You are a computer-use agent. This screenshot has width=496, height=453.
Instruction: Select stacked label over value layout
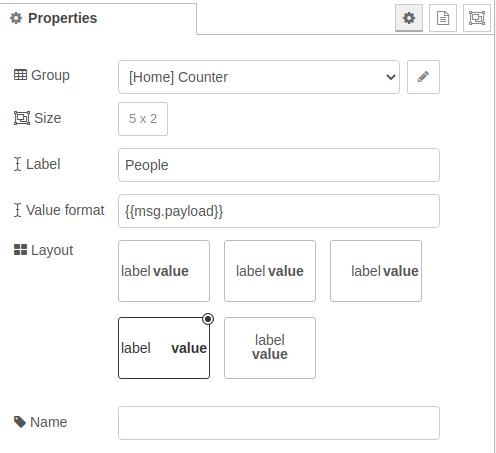[x=270, y=348]
